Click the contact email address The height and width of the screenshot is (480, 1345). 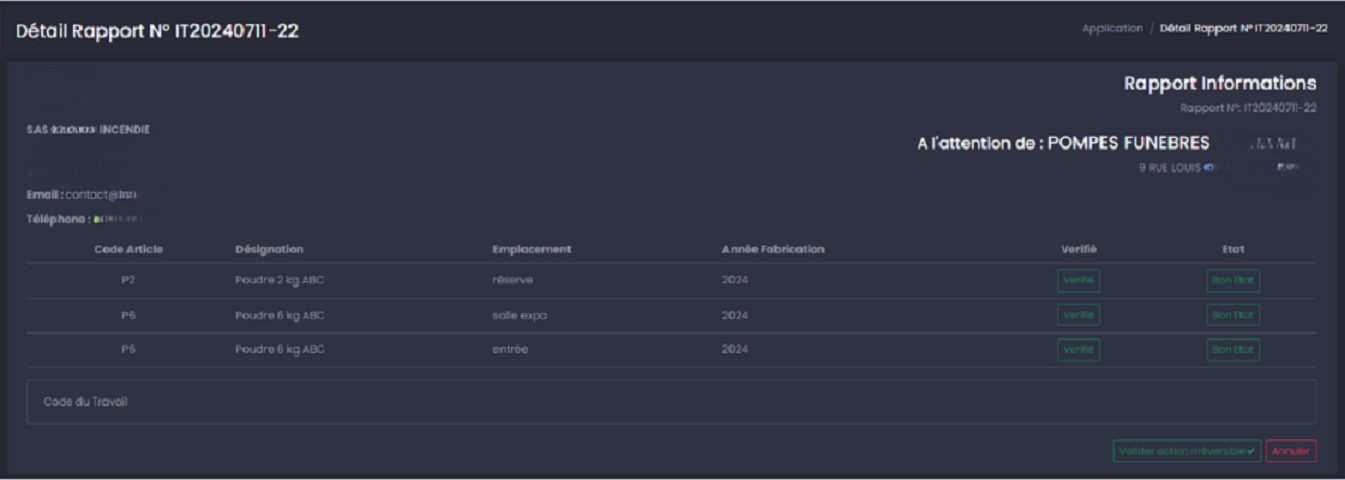coord(107,193)
